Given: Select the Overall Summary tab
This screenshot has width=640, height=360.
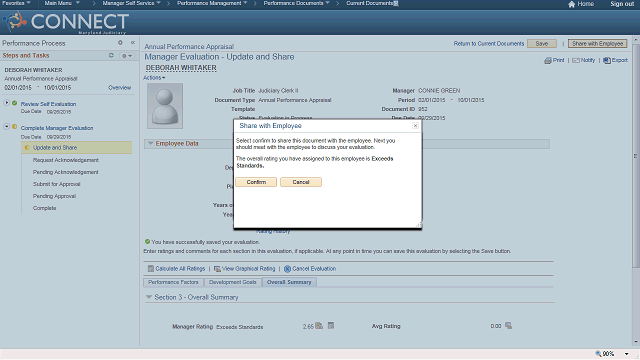Looking at the screenshot, I should [x=289, y=282].
